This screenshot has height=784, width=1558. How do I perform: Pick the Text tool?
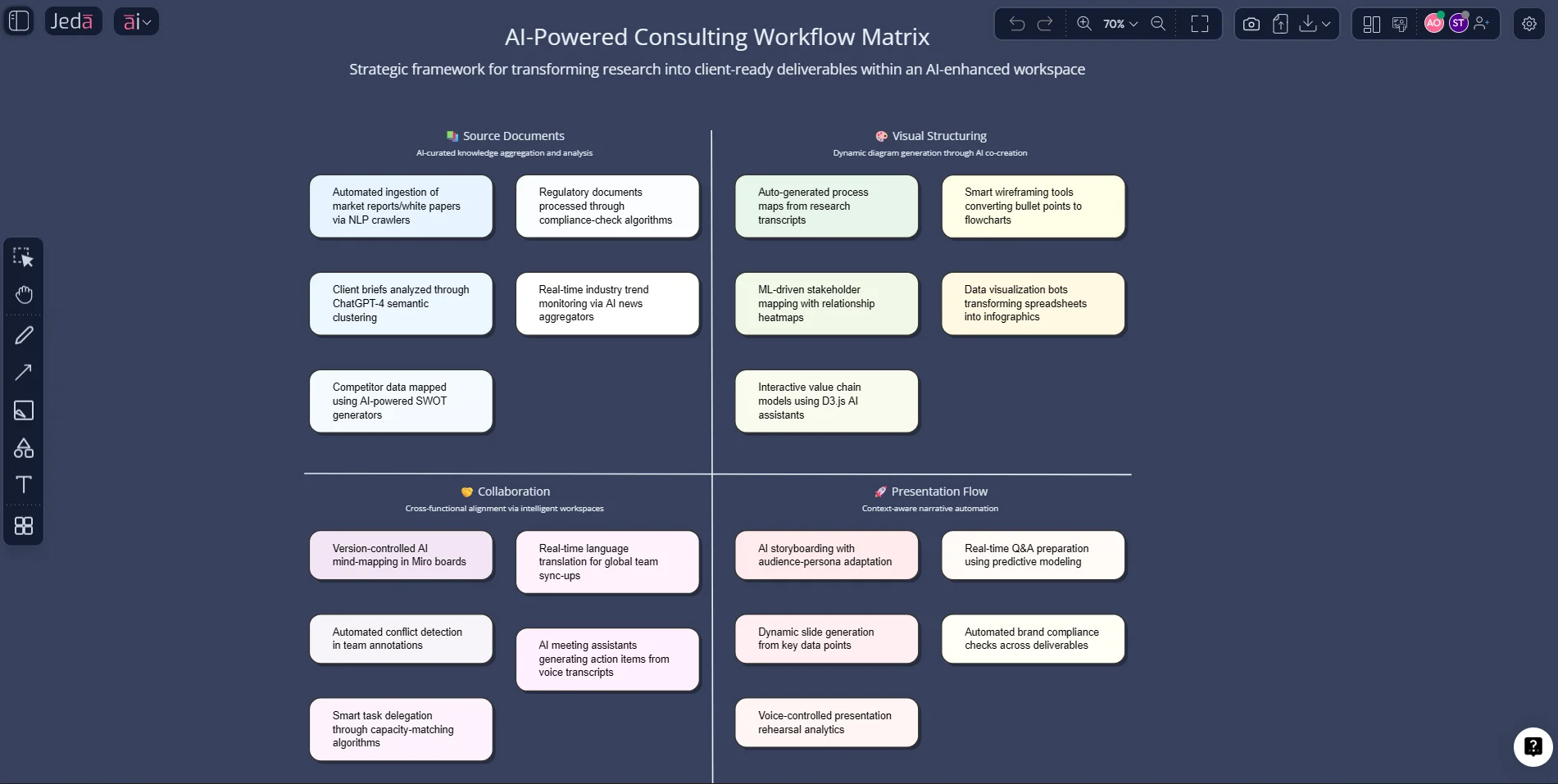point(23,484)
